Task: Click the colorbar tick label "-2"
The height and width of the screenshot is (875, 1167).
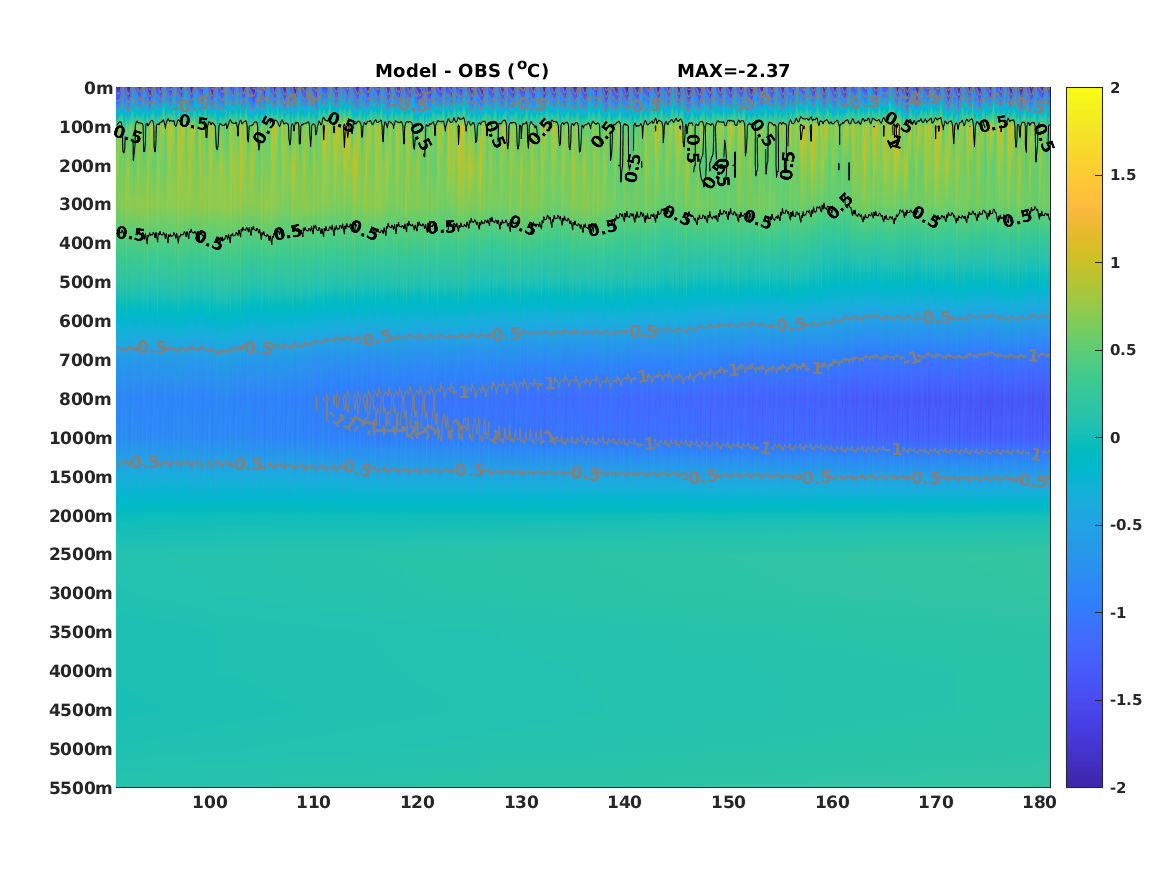Action: pos(1118,787)
